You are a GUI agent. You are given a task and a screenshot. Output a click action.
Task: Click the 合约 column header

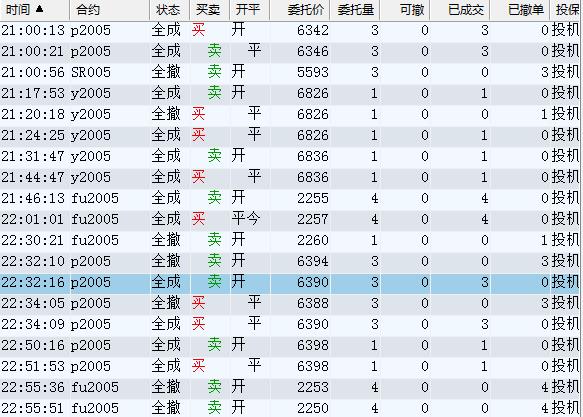tap(109, 10)
